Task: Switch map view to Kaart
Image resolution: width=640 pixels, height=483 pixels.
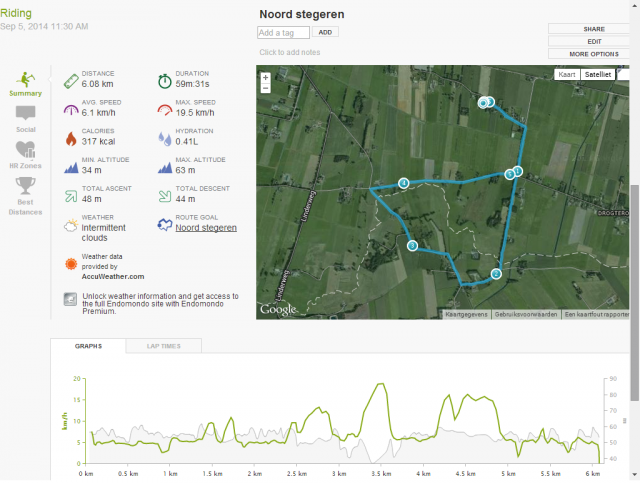Action: pos(567,74)
